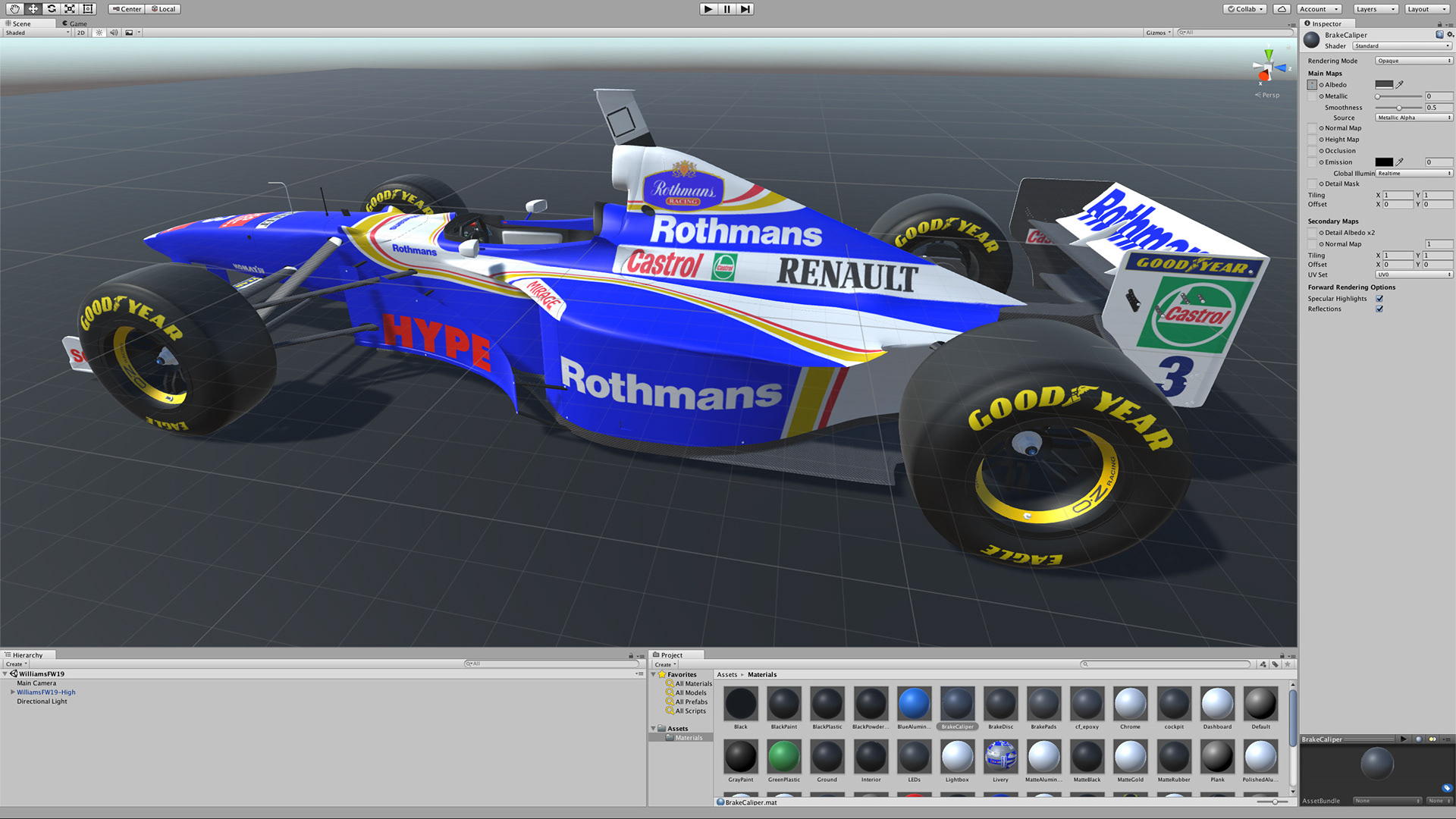
Task: Open the Gizmos dropdown
Action: tap(1159, 33)
